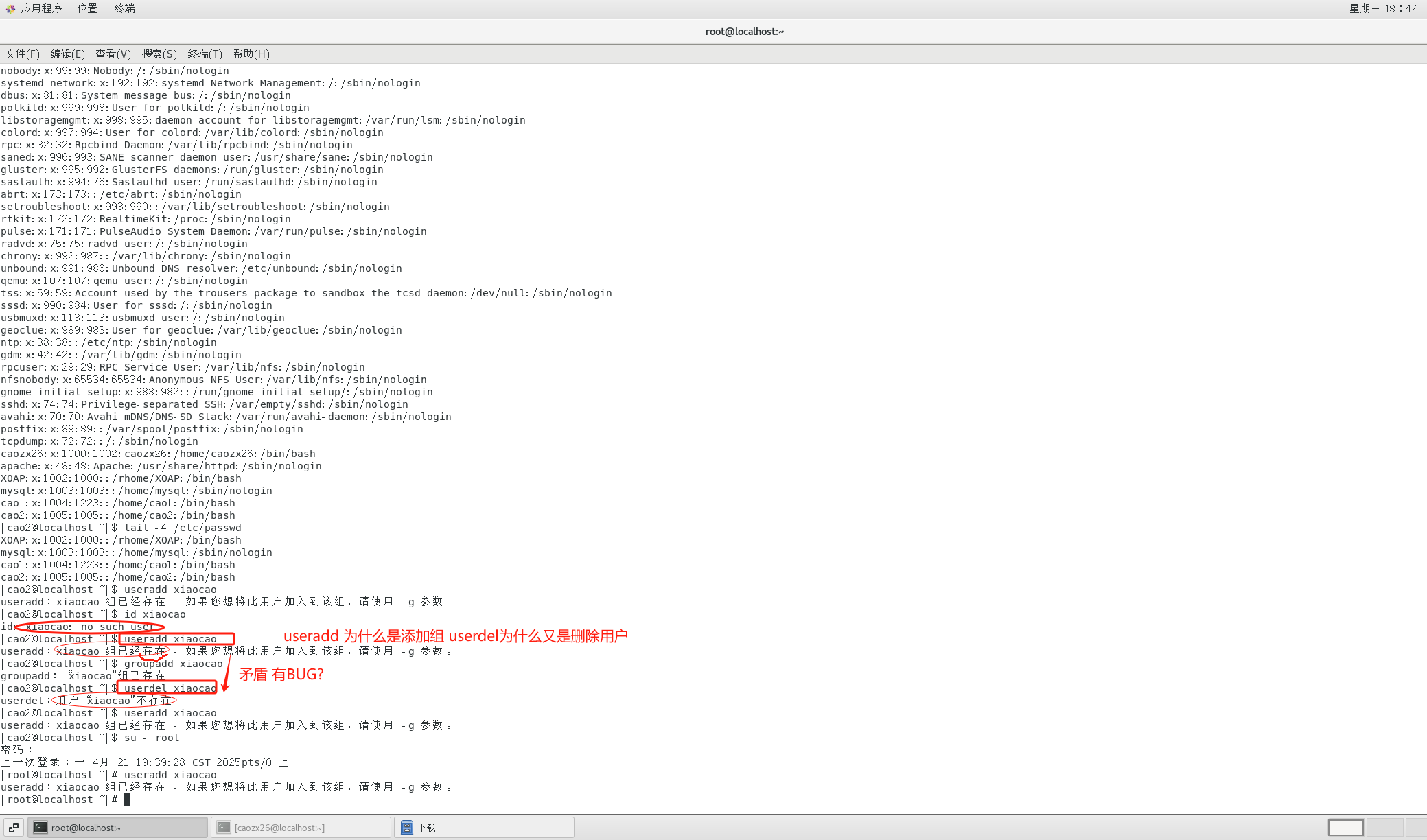The image size is (1427, 840).
Task: Open the 搜索(S) menu
Action: pos(159,54)
